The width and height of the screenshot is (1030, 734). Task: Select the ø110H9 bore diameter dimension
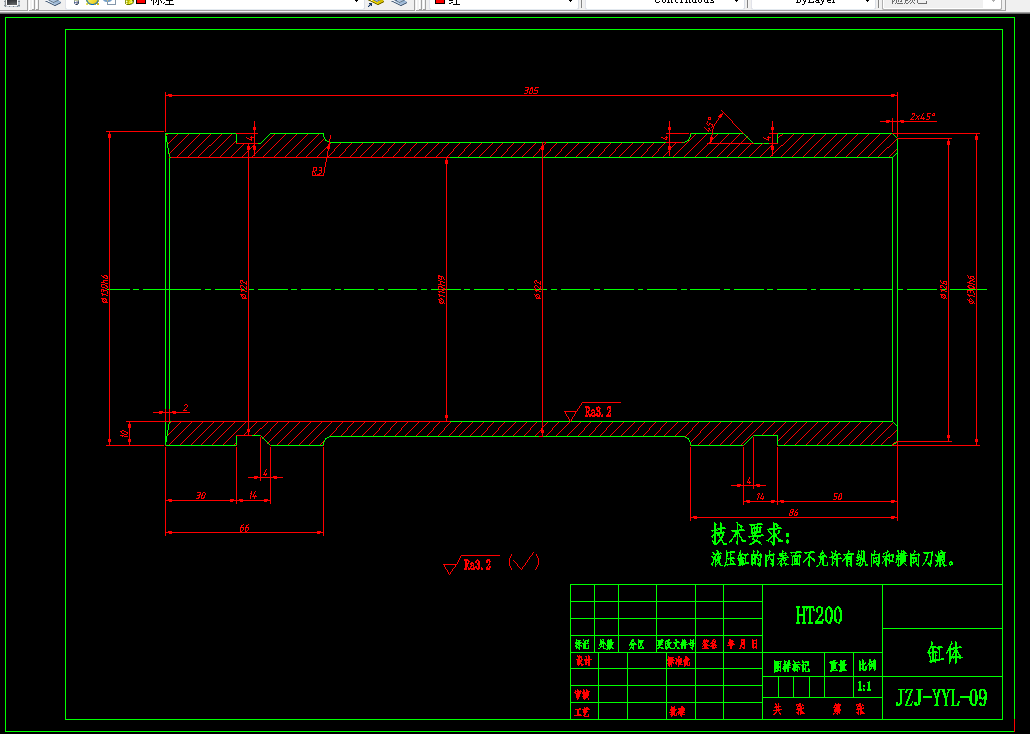click(x=441, y=290)
